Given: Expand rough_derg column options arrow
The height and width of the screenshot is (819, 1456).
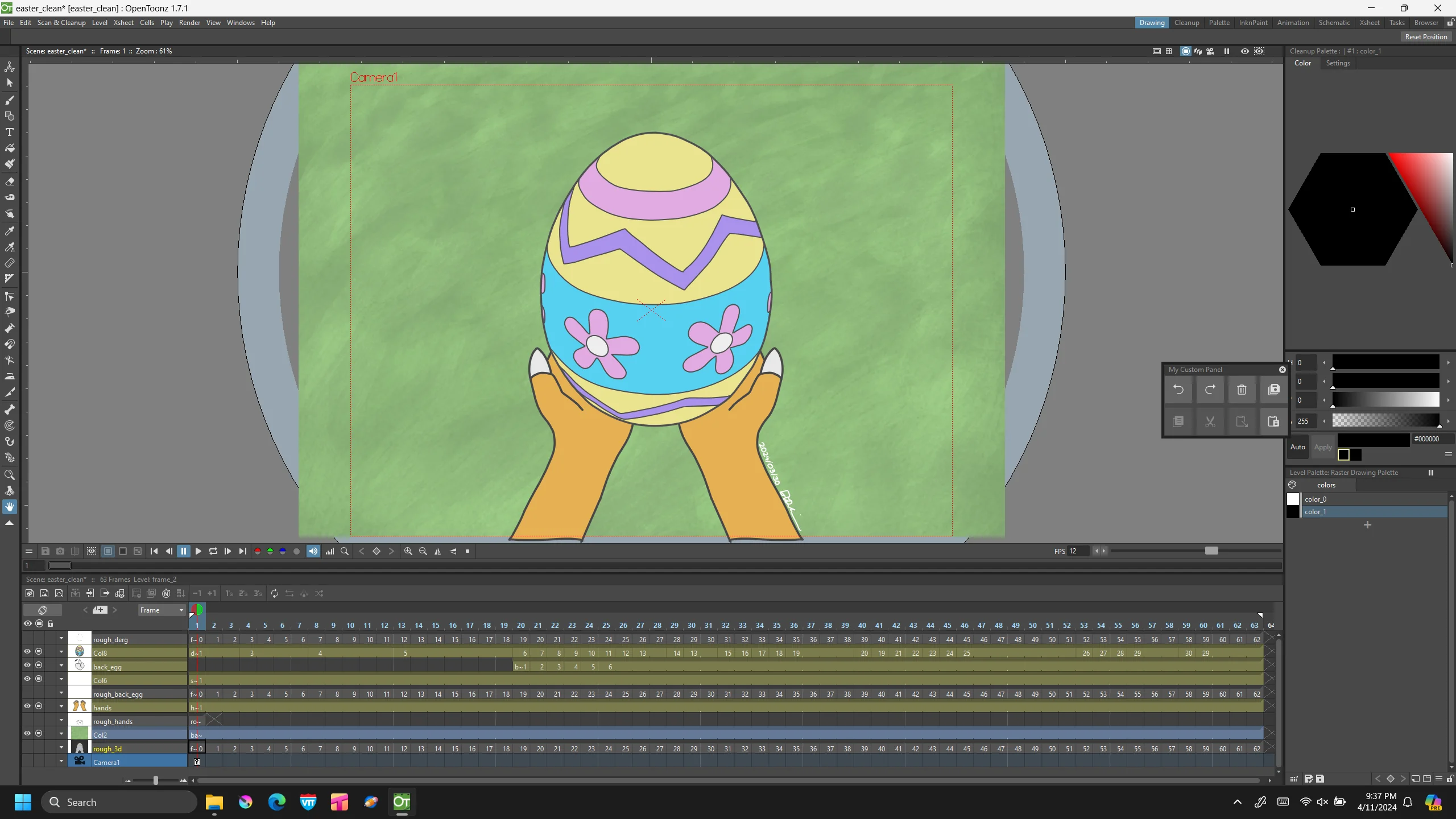Looking at the screenshot, I should click(61, 638).
